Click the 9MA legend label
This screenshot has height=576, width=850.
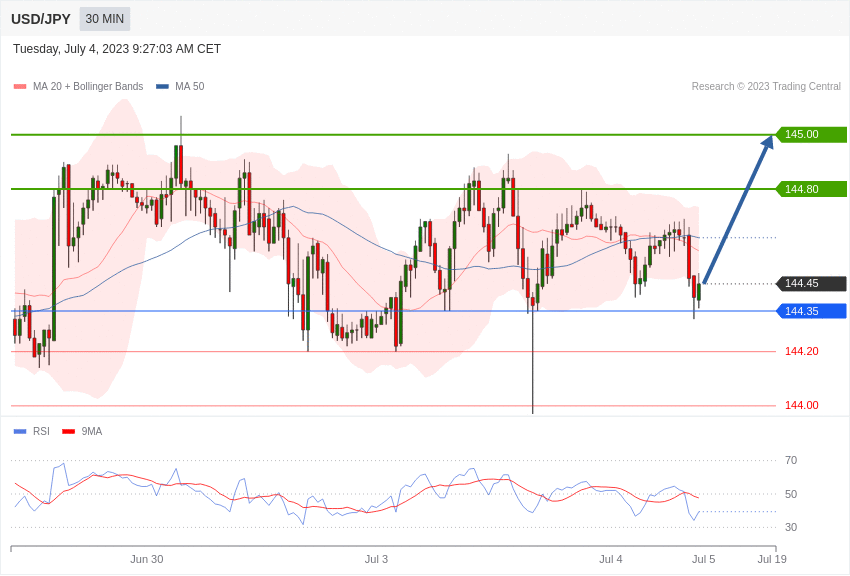click(x=92, y=431)
